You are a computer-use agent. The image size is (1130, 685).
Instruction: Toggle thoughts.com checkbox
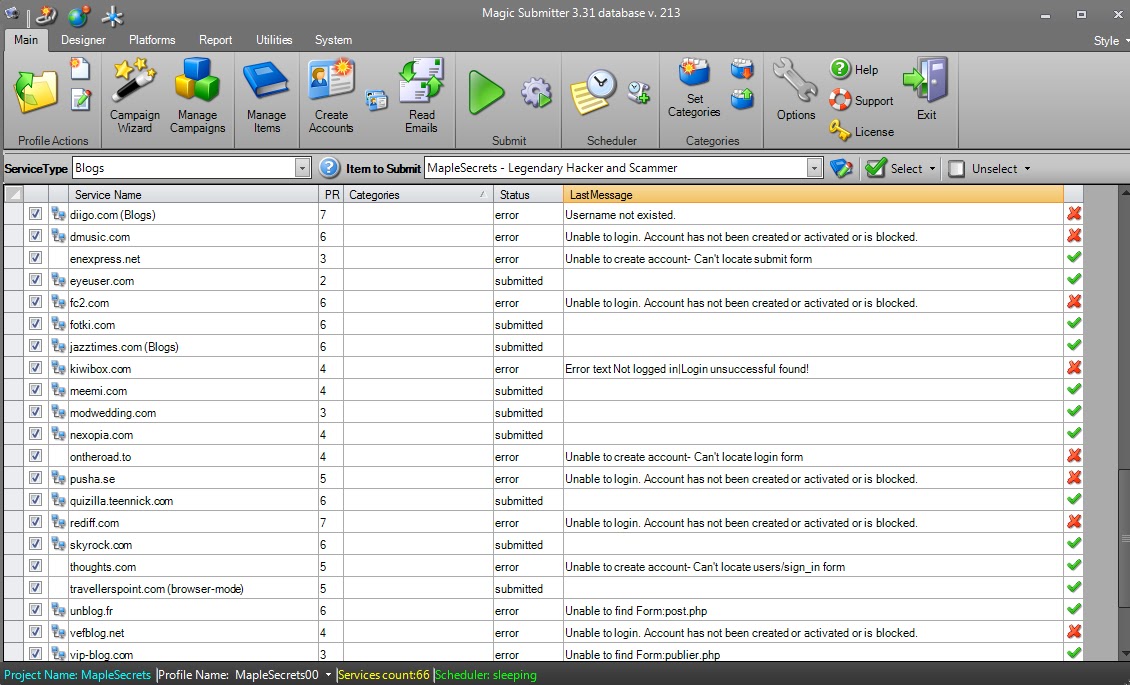pyautogui.click(x=35, y=565)
